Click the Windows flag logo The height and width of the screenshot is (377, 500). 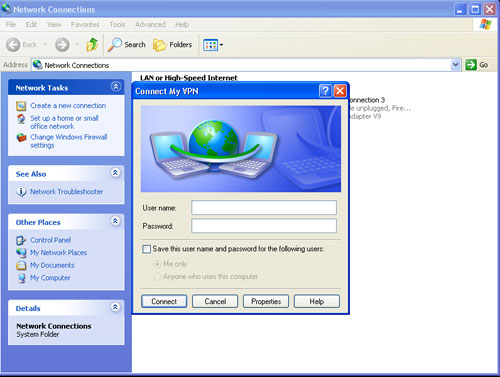[485, 24]
